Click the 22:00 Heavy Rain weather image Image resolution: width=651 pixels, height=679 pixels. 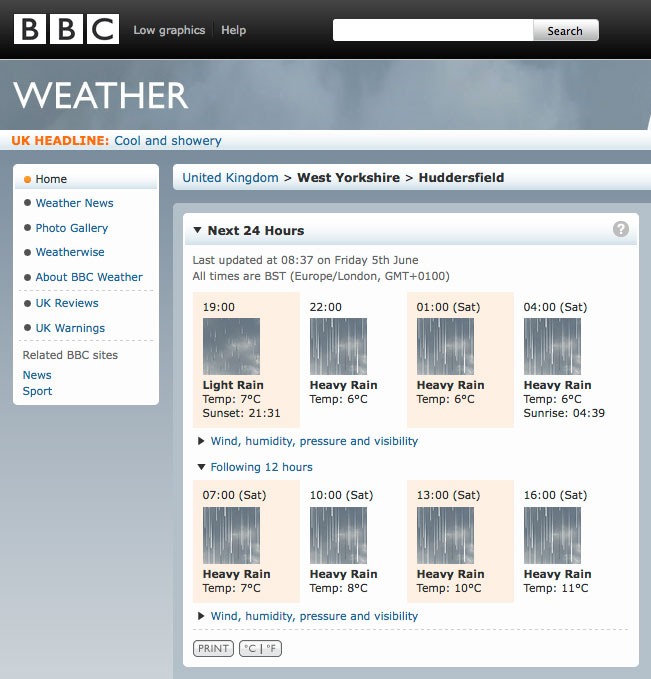pyautogui.click(x=338, y=346)
